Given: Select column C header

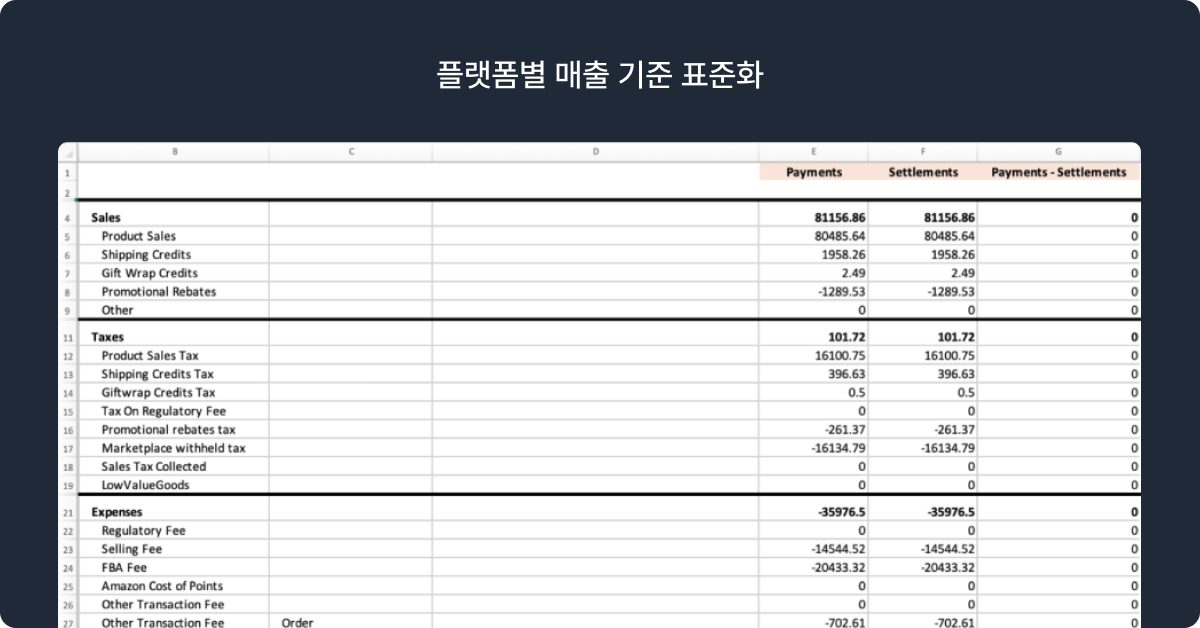Looking at the screenshot, I should click(x=351, y=152).
